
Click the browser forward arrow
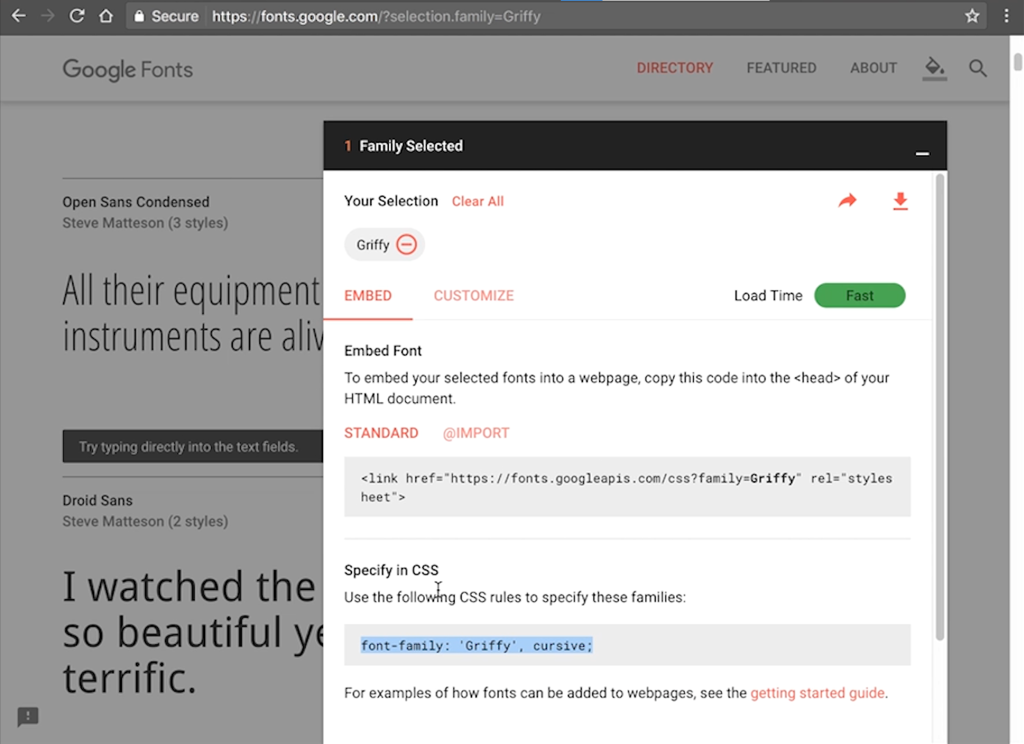click(48, 16)
